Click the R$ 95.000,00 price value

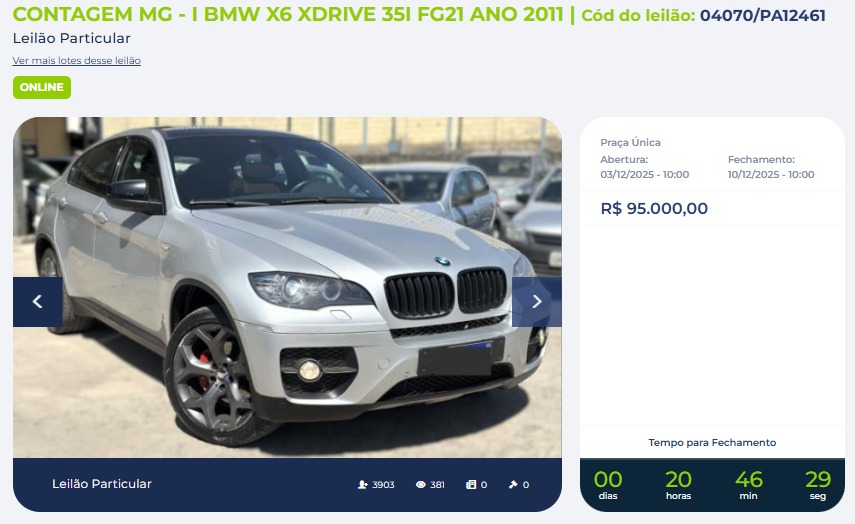(654, 208)
